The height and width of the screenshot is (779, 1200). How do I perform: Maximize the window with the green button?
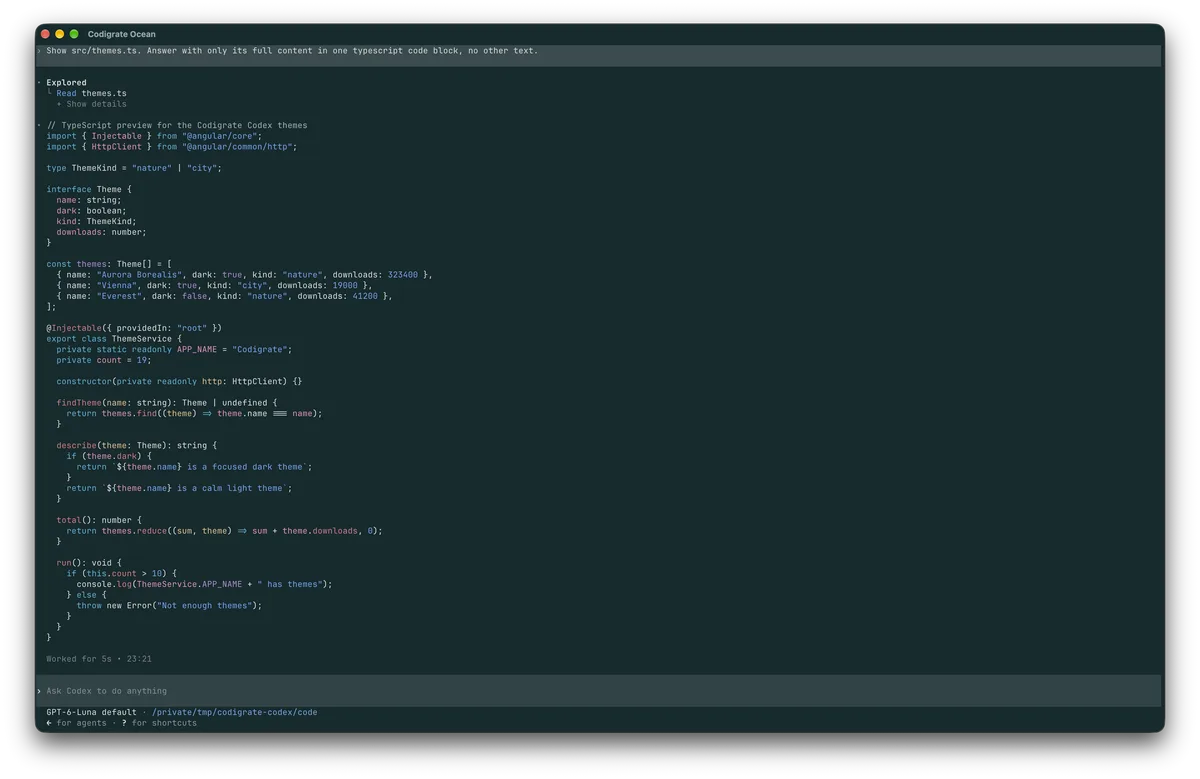(x=74, y=34)
